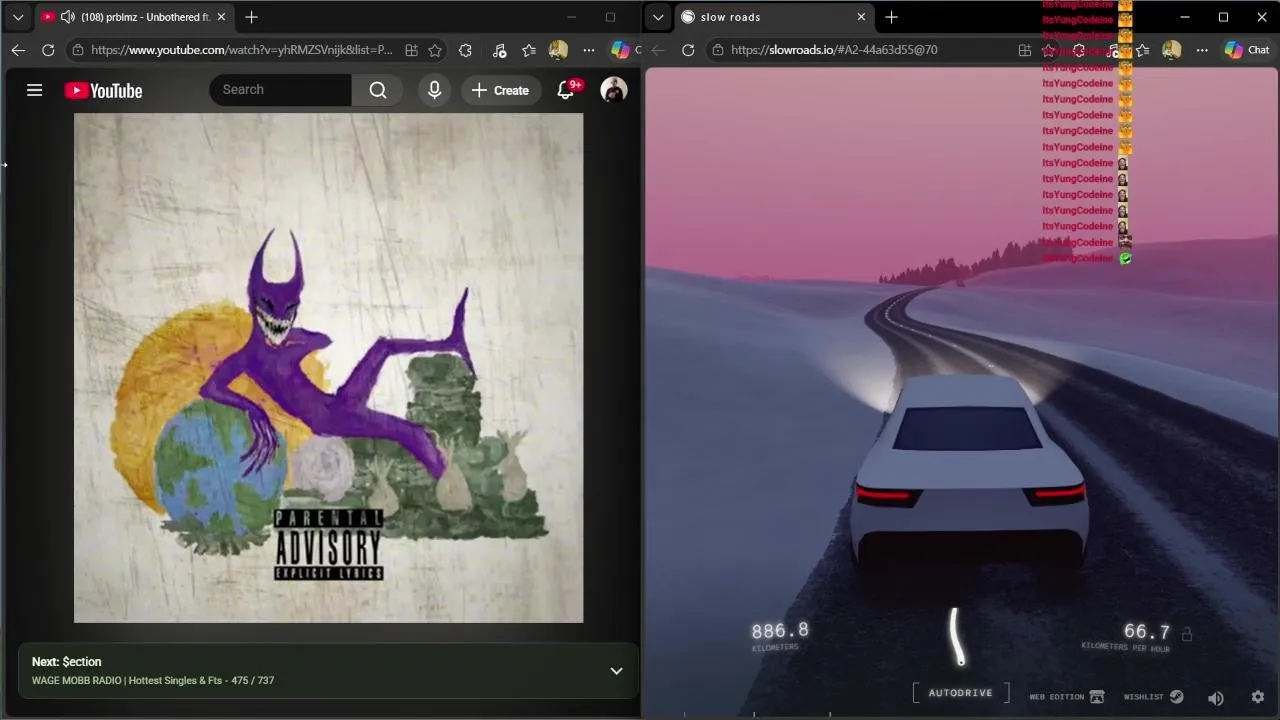The image size is (1280, 720).
Task: Go to YouTube home via logo
Action: click(104, 90)
